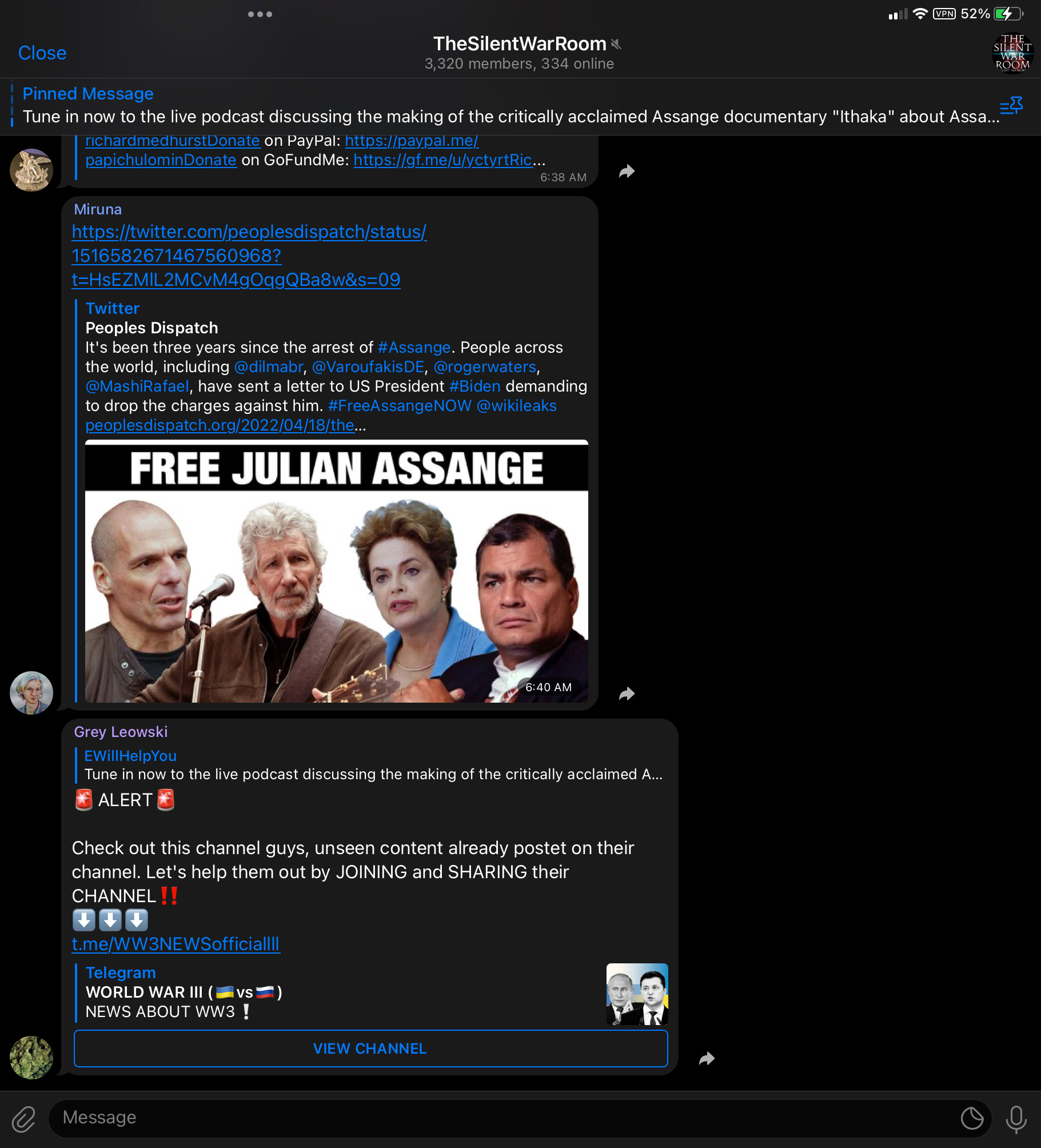This screenshot has width=1041, height=1148.
Task: Open peoplesdispatch.org article link
Action: click(220, 425)
